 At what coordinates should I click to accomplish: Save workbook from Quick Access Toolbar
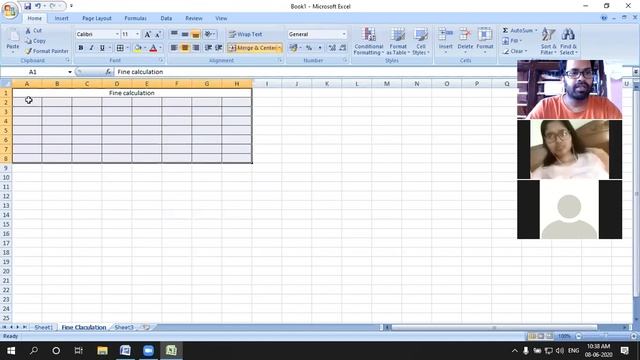(x=27, y=6)
